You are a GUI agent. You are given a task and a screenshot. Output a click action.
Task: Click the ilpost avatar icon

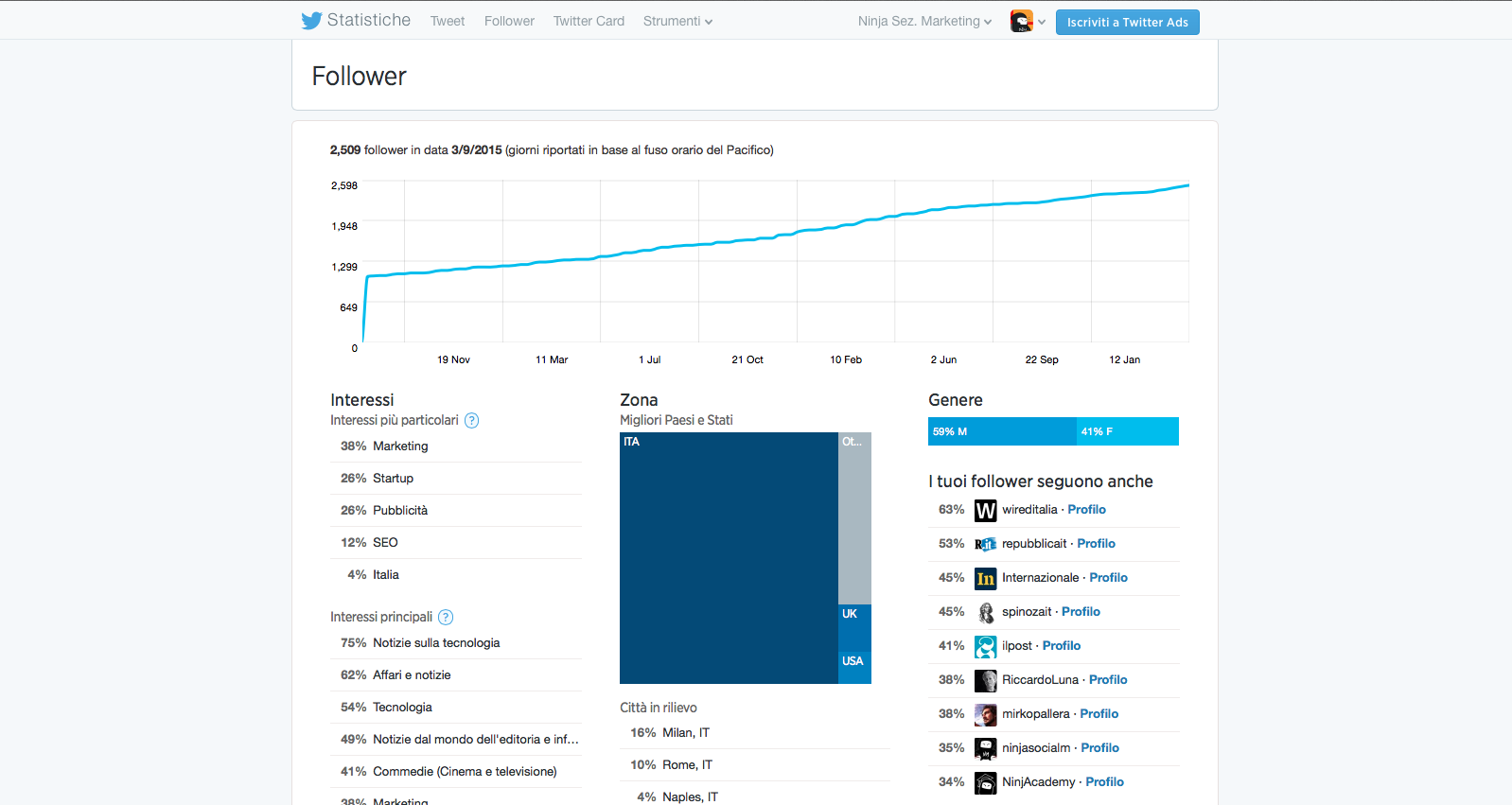tap(985, 647)
